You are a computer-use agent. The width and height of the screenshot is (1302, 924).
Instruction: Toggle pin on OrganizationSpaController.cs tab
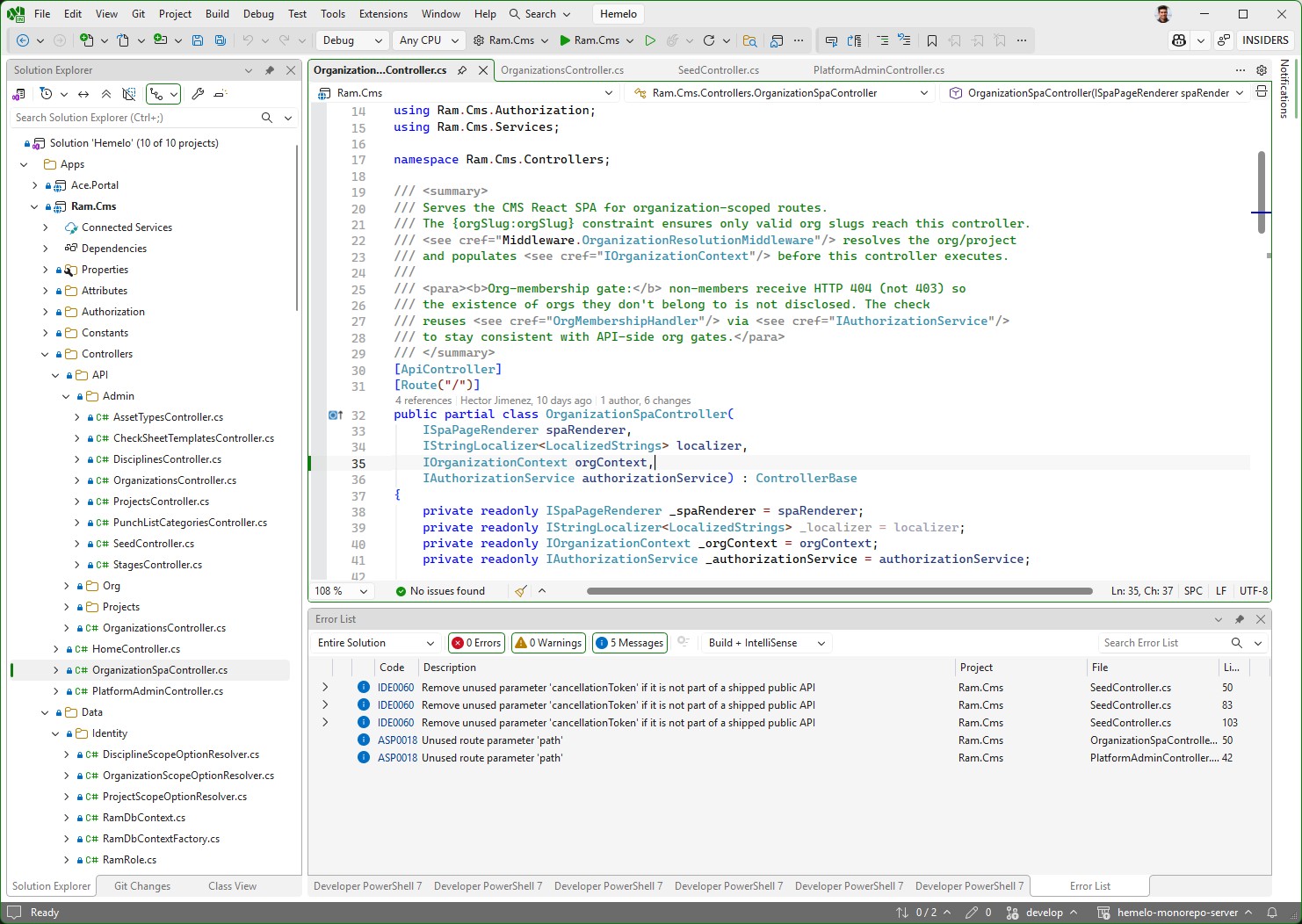tap(462, 70)
